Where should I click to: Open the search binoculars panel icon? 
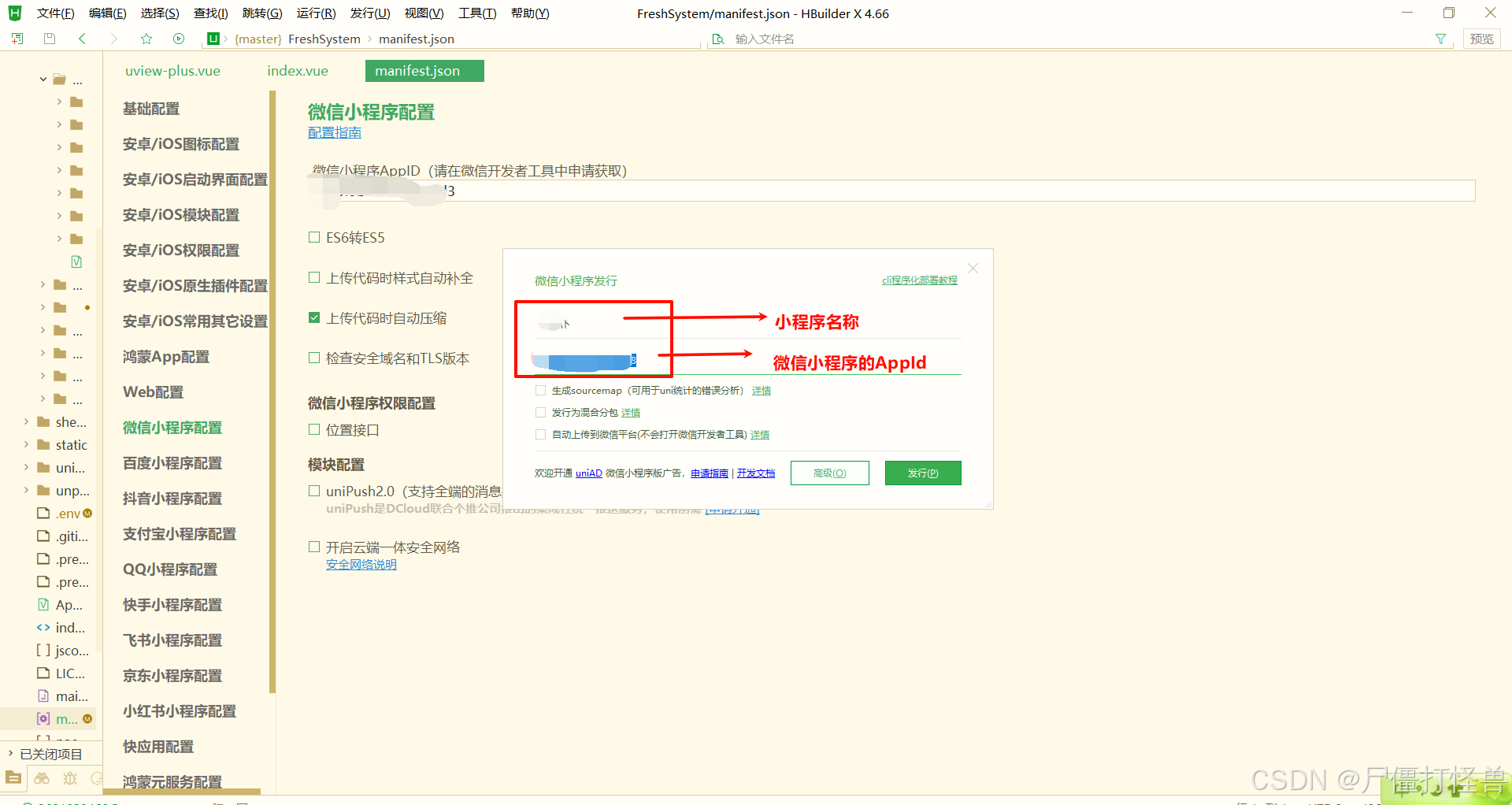coord(42,778)
